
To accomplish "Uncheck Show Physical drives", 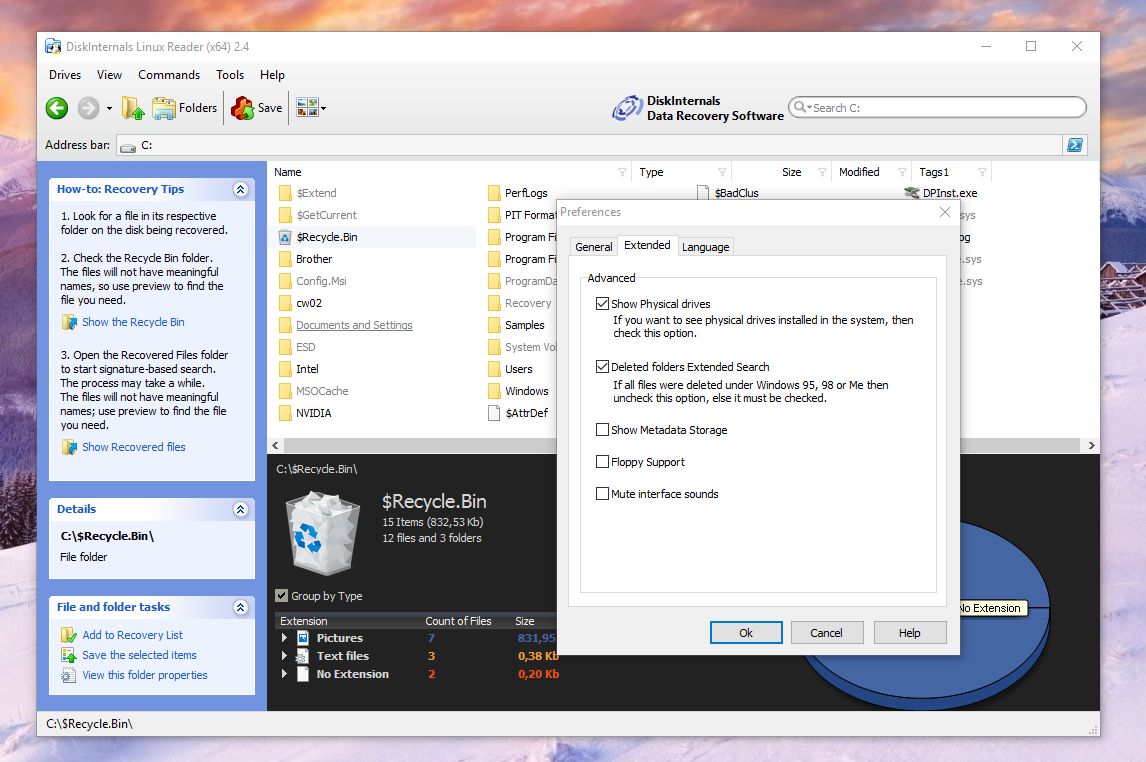I will [x=602, y=303].
